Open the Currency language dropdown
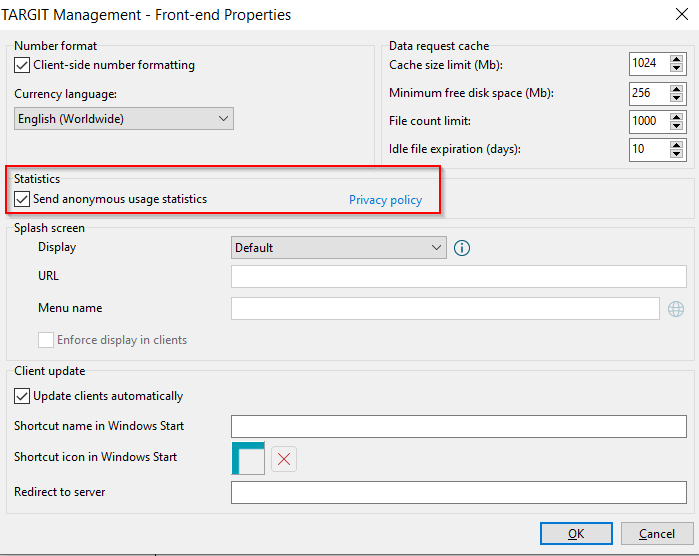The image size is (699, 556). click(x=124, y=119)
